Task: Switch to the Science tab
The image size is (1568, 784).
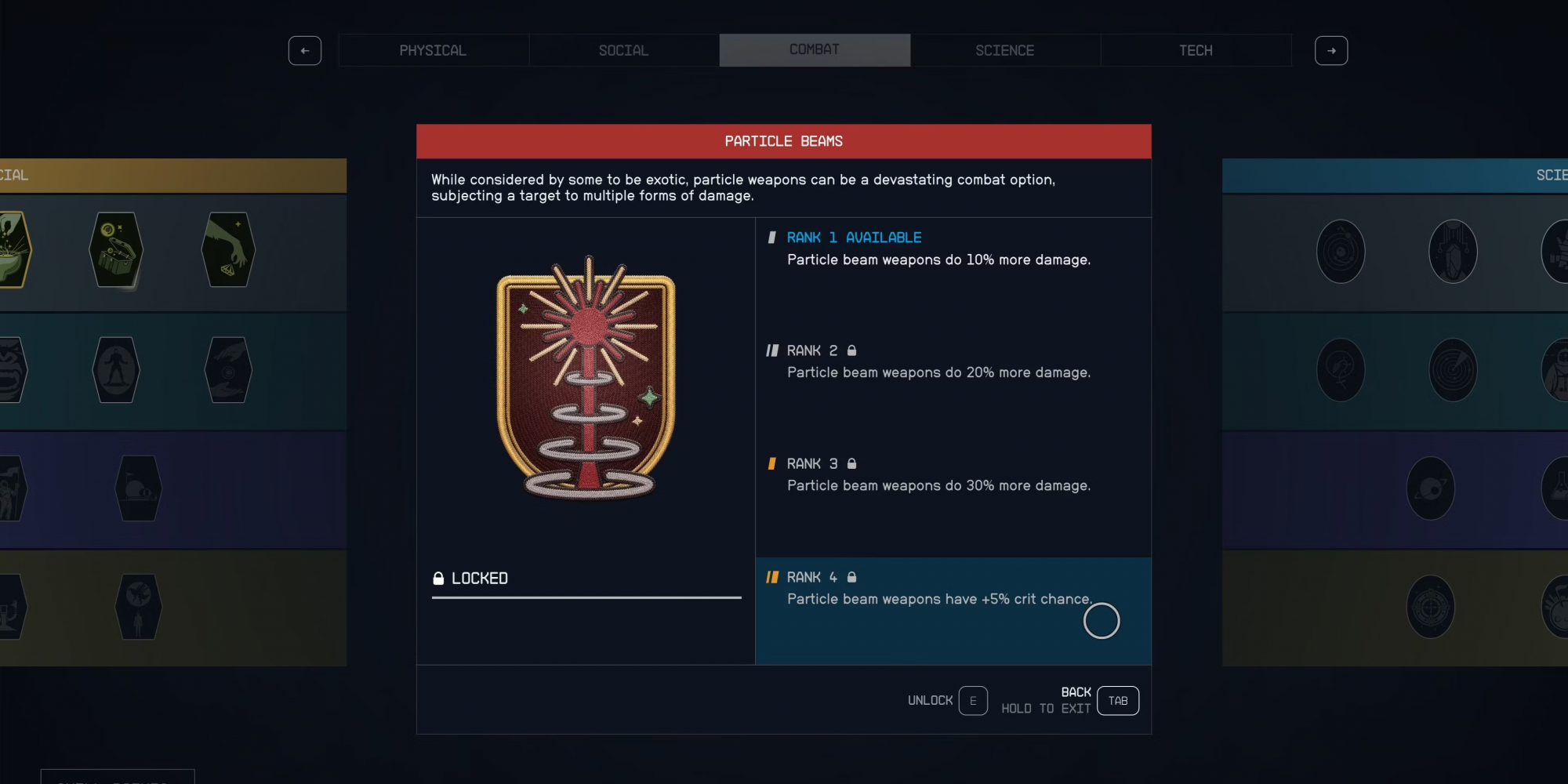Action: (x=1005, y=50)
